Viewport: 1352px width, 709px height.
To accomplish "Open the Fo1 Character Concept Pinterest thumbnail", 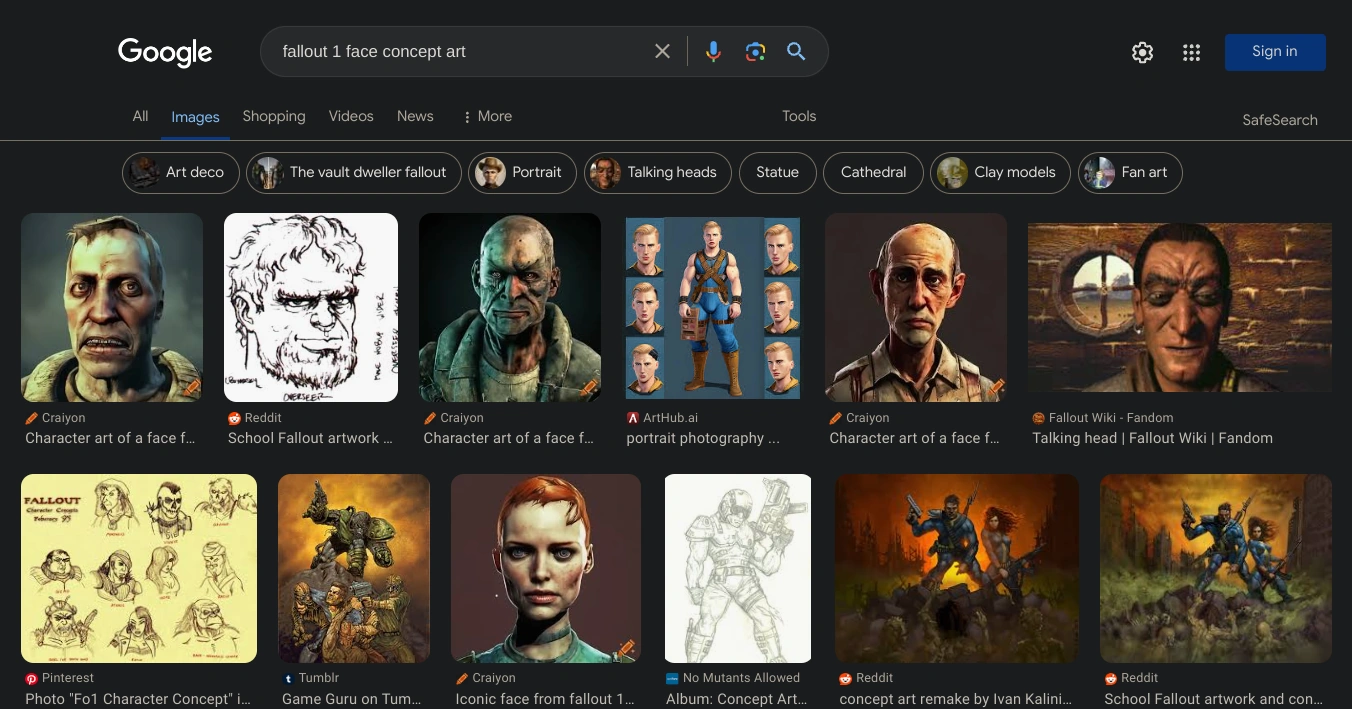I will click(x=138, y=568).
